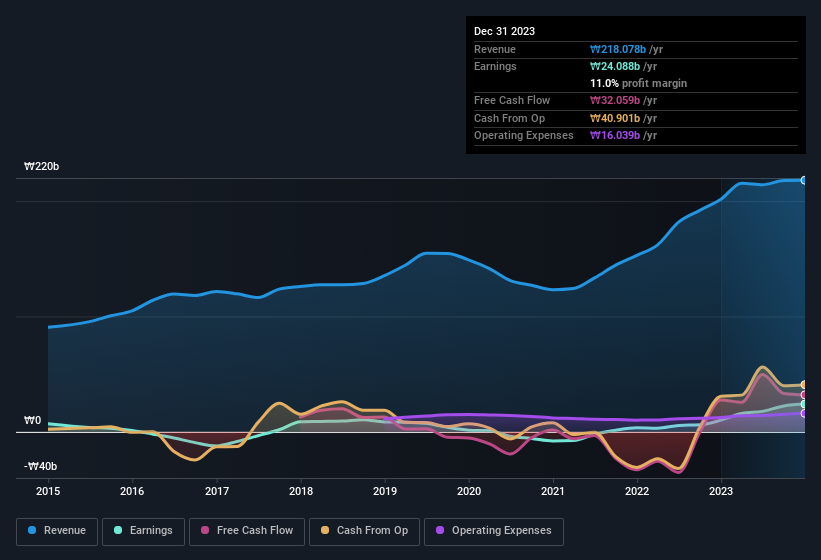Click the ₩32.059b free cash flow value
Image resolution: width=821 pixels, height=560 pixels.
point(615,100)
